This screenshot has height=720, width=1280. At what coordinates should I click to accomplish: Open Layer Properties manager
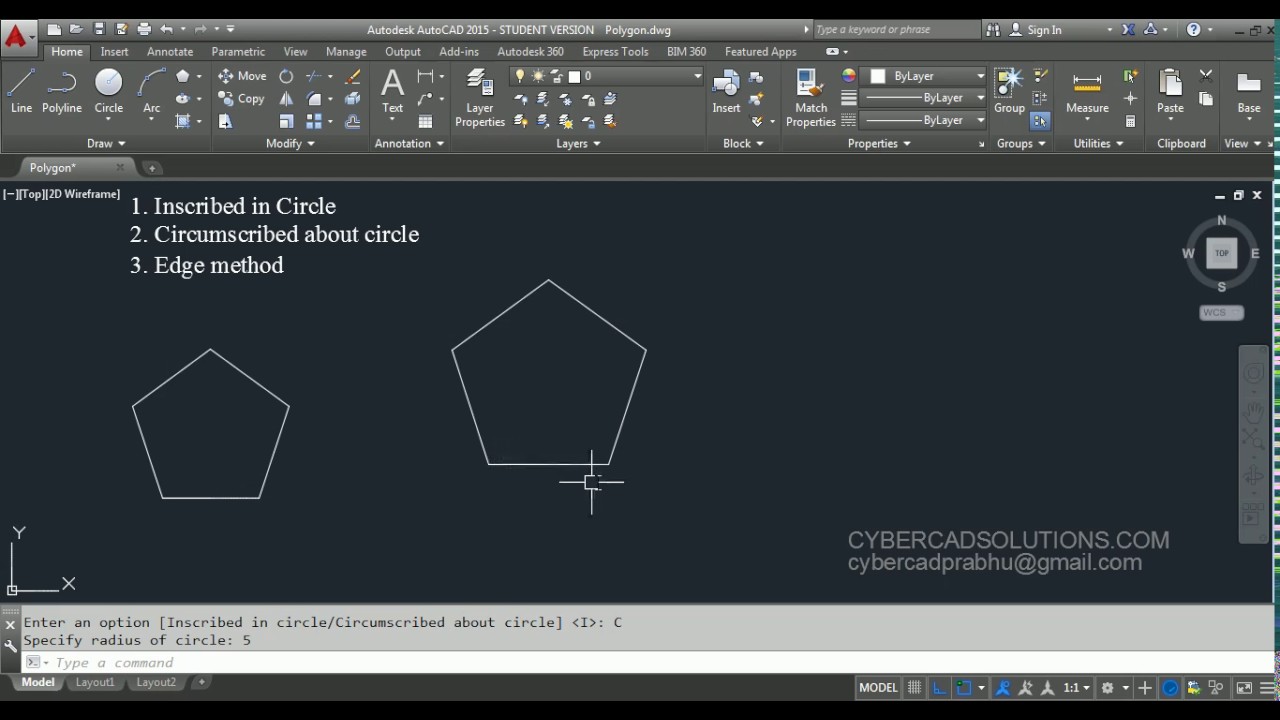[x=480, y=98]
